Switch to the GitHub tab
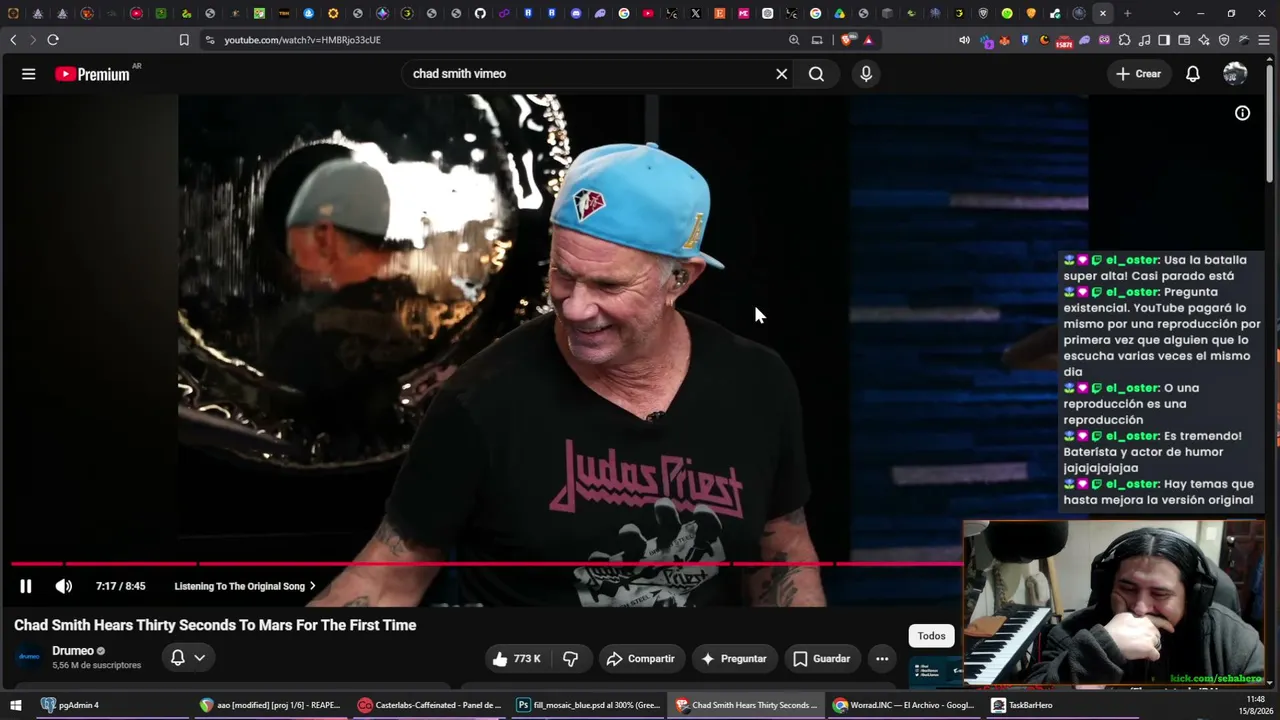1280x720 pixels. tap(480, 14)
